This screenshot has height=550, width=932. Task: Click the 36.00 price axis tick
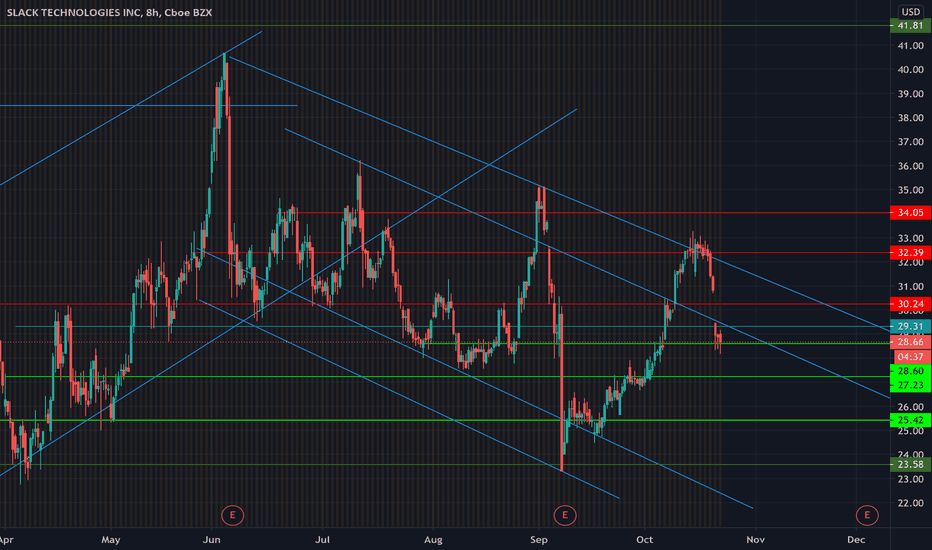click(911, 166)
